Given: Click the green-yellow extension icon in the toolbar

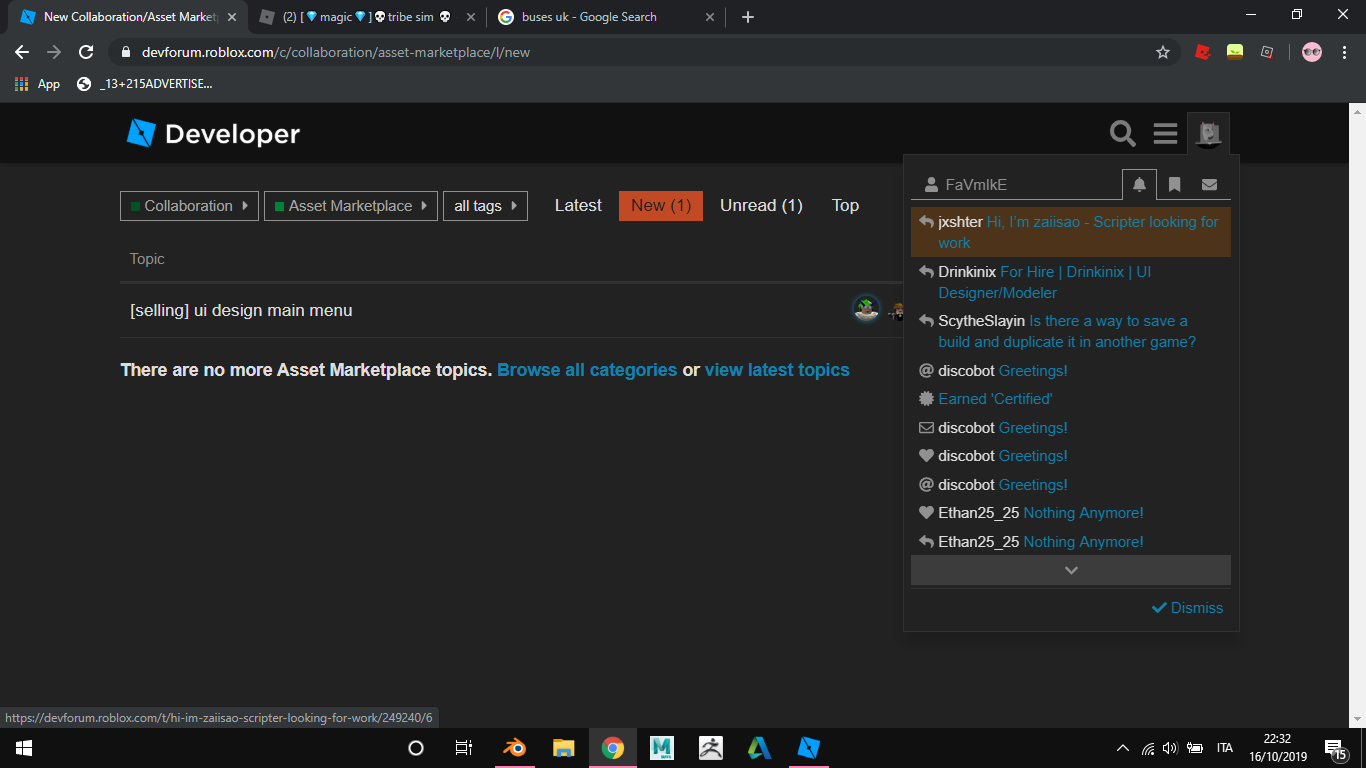Looking at the screenshot, I should click(x=1235, y=52).
